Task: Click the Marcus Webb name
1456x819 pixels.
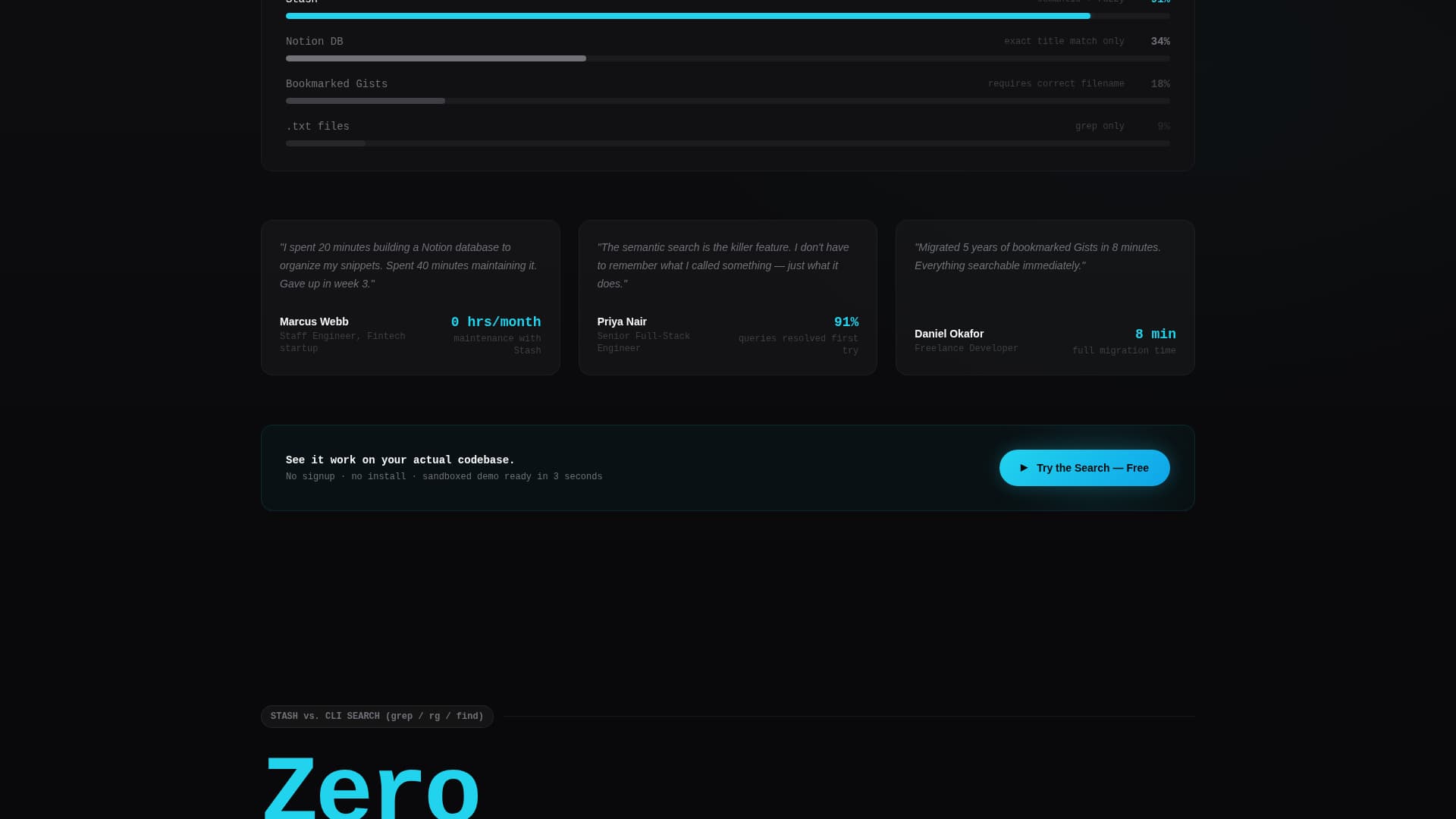Action: pyautogui.click(x=314, y=322)
